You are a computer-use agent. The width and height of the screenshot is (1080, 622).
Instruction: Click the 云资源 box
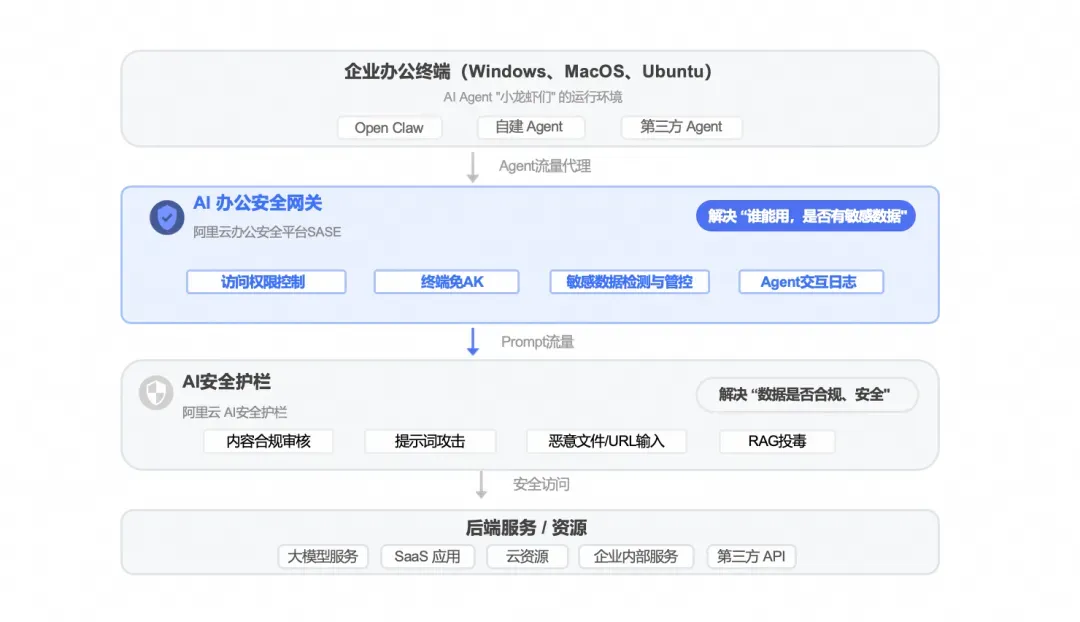[x=527, y=556]
